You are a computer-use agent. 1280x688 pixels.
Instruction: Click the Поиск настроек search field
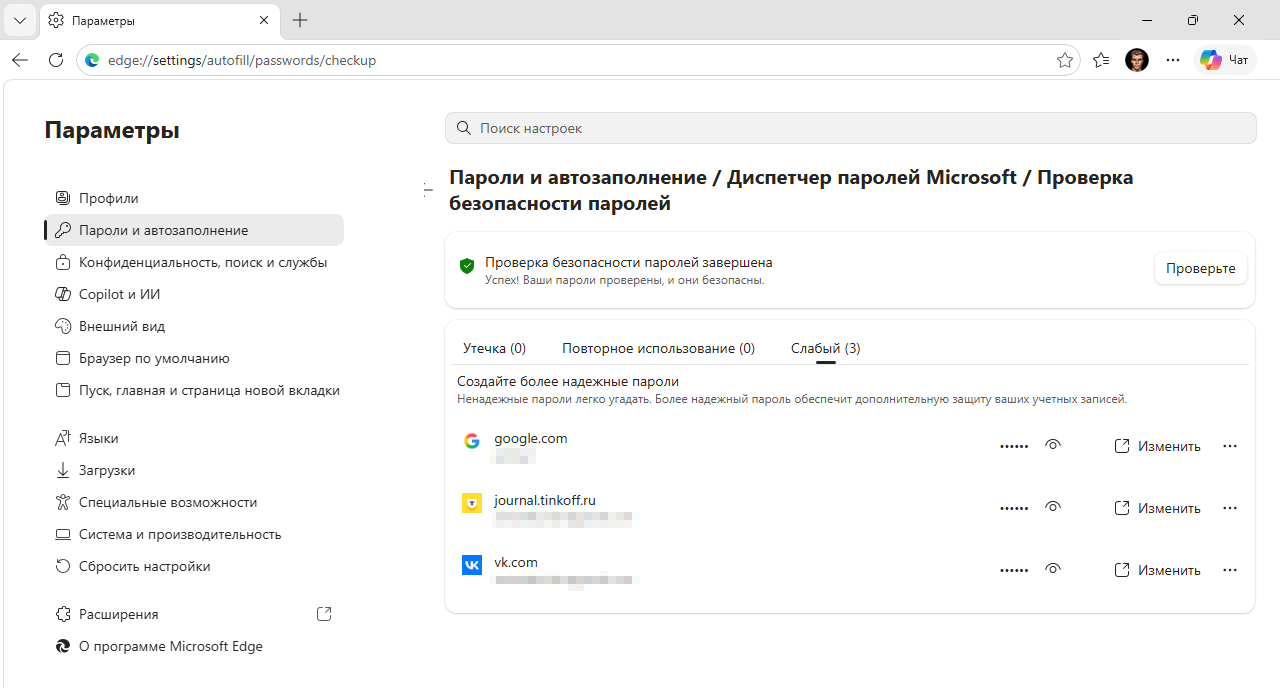850,128
